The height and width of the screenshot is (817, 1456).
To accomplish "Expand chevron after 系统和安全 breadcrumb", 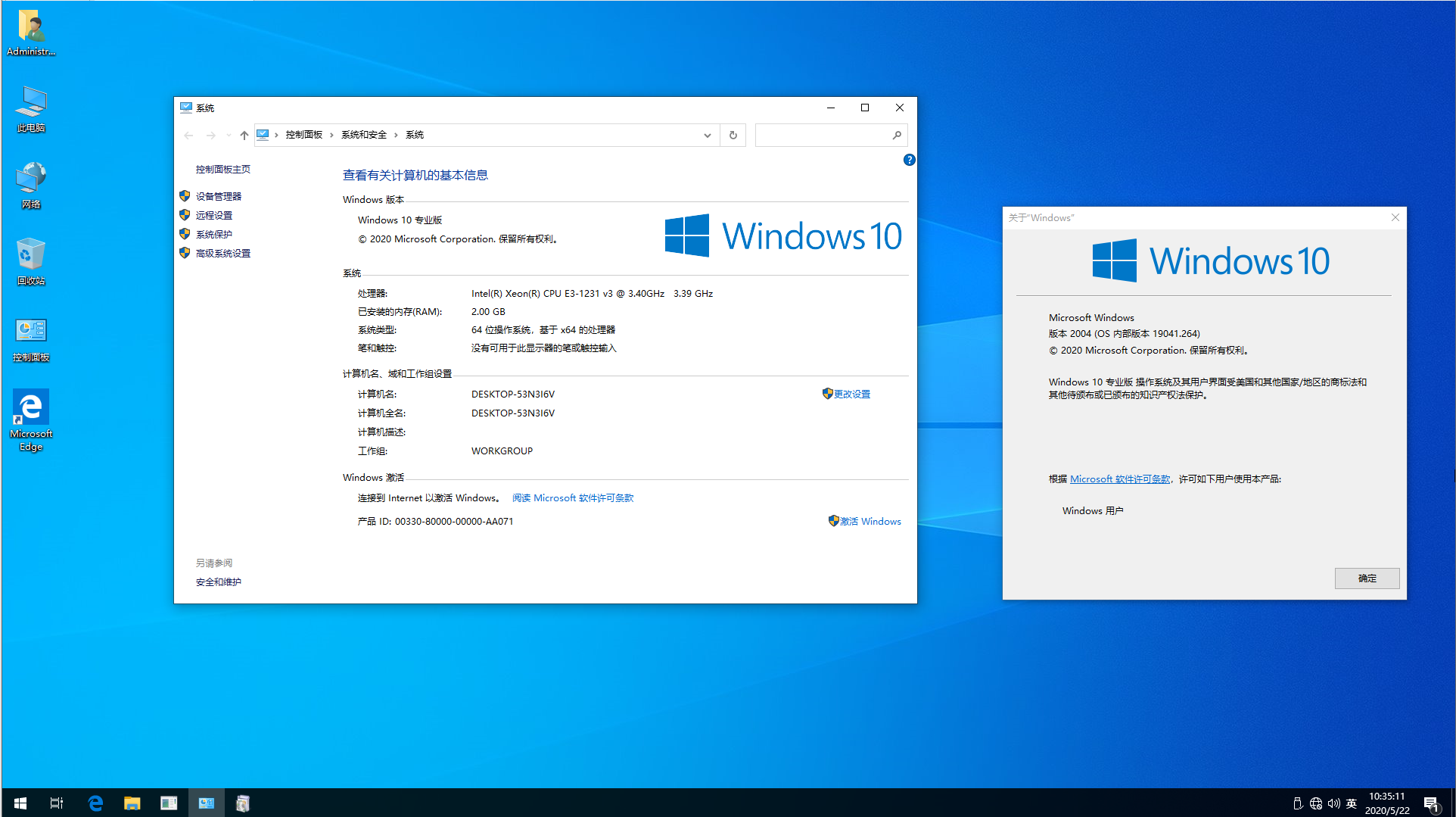I will 396,135.
